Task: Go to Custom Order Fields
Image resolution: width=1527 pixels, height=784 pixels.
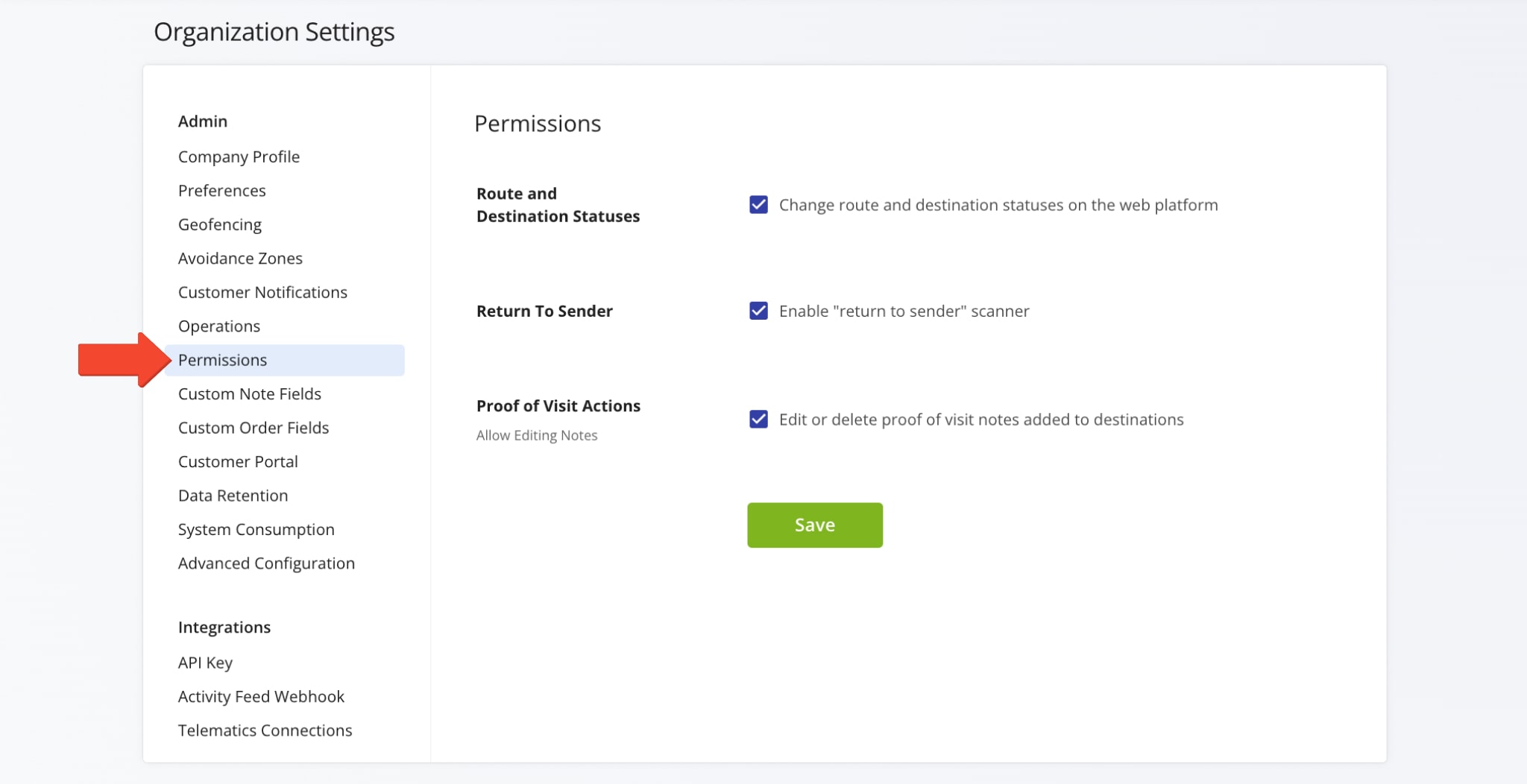Action: click(253, 428)
